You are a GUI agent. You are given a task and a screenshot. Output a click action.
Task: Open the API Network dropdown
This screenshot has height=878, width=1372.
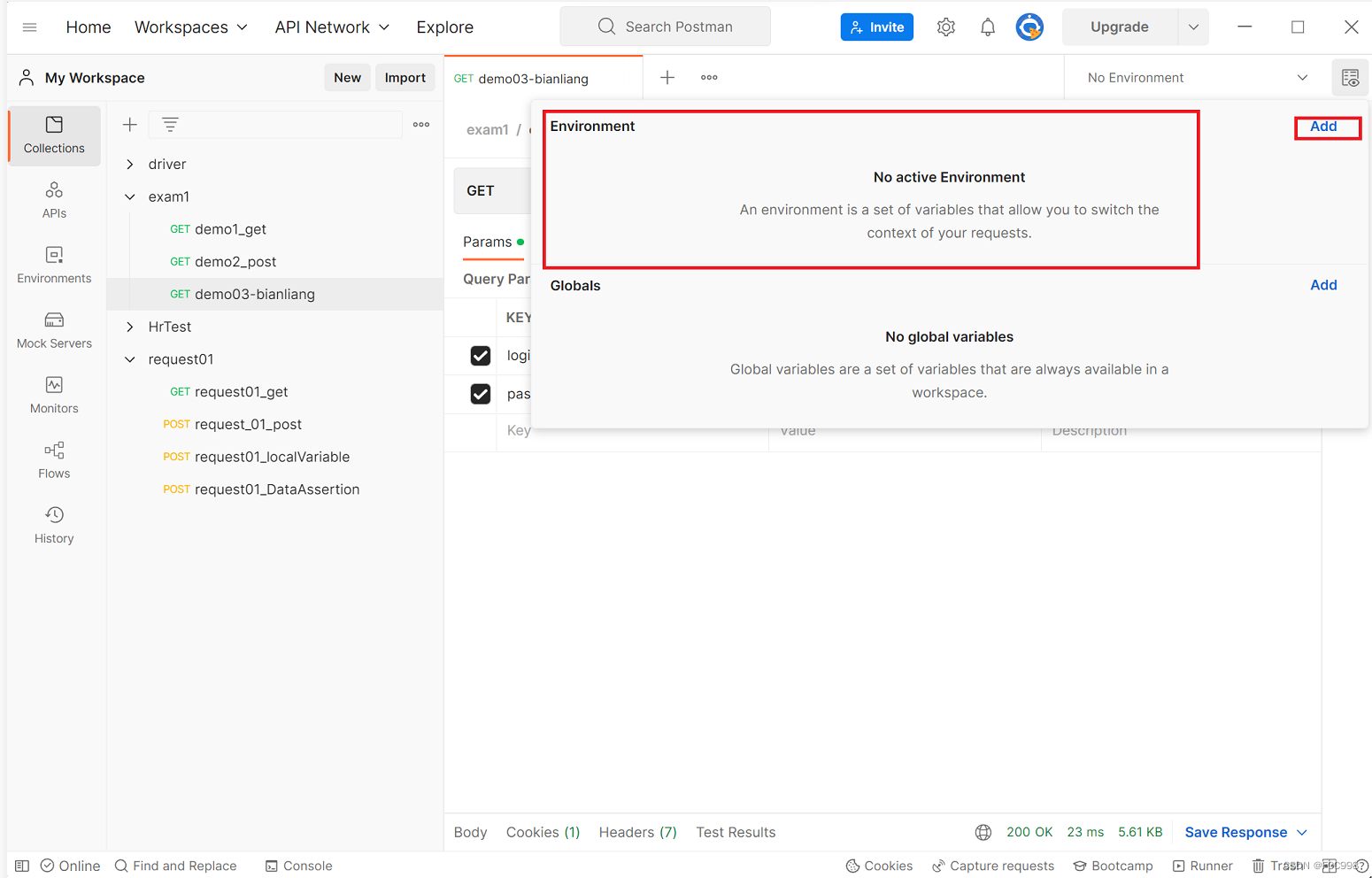click(x=332, y=27)
